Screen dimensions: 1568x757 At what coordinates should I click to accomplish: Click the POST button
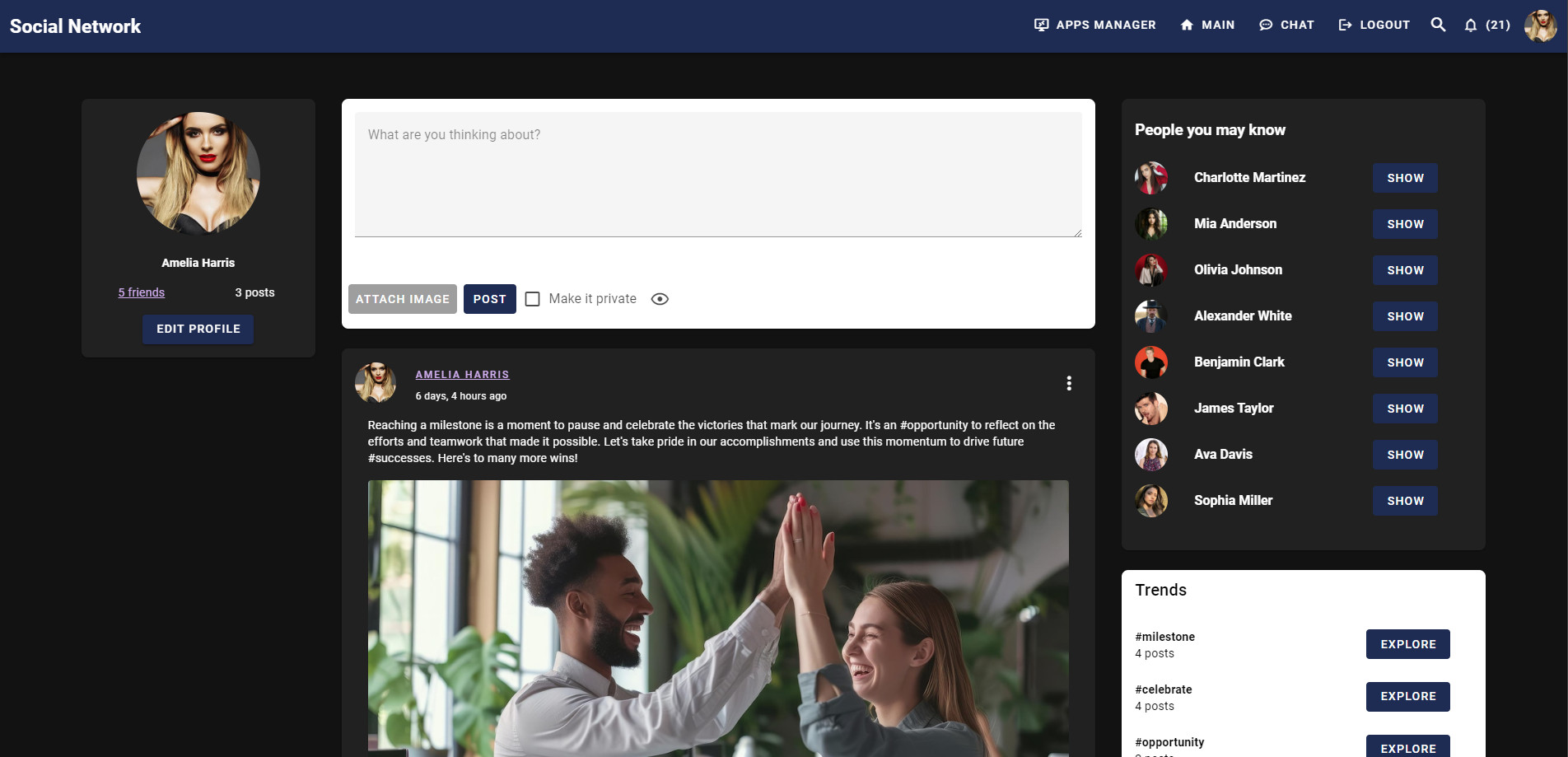pos(489,298)
